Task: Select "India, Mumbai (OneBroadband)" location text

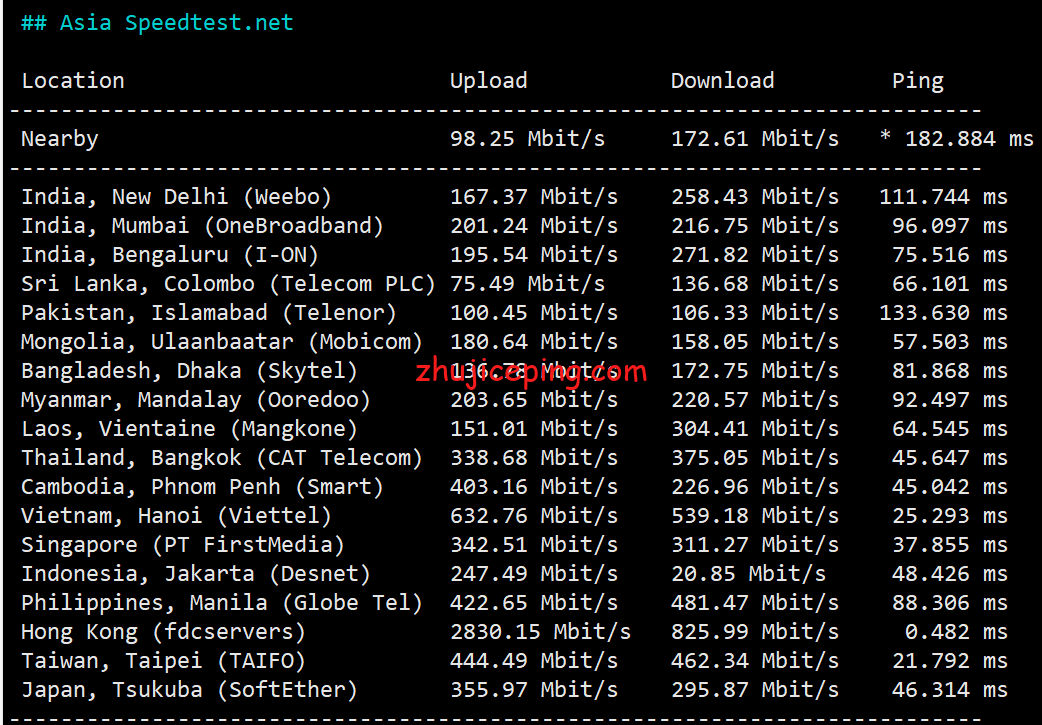Action: click(x=203, y=226)
